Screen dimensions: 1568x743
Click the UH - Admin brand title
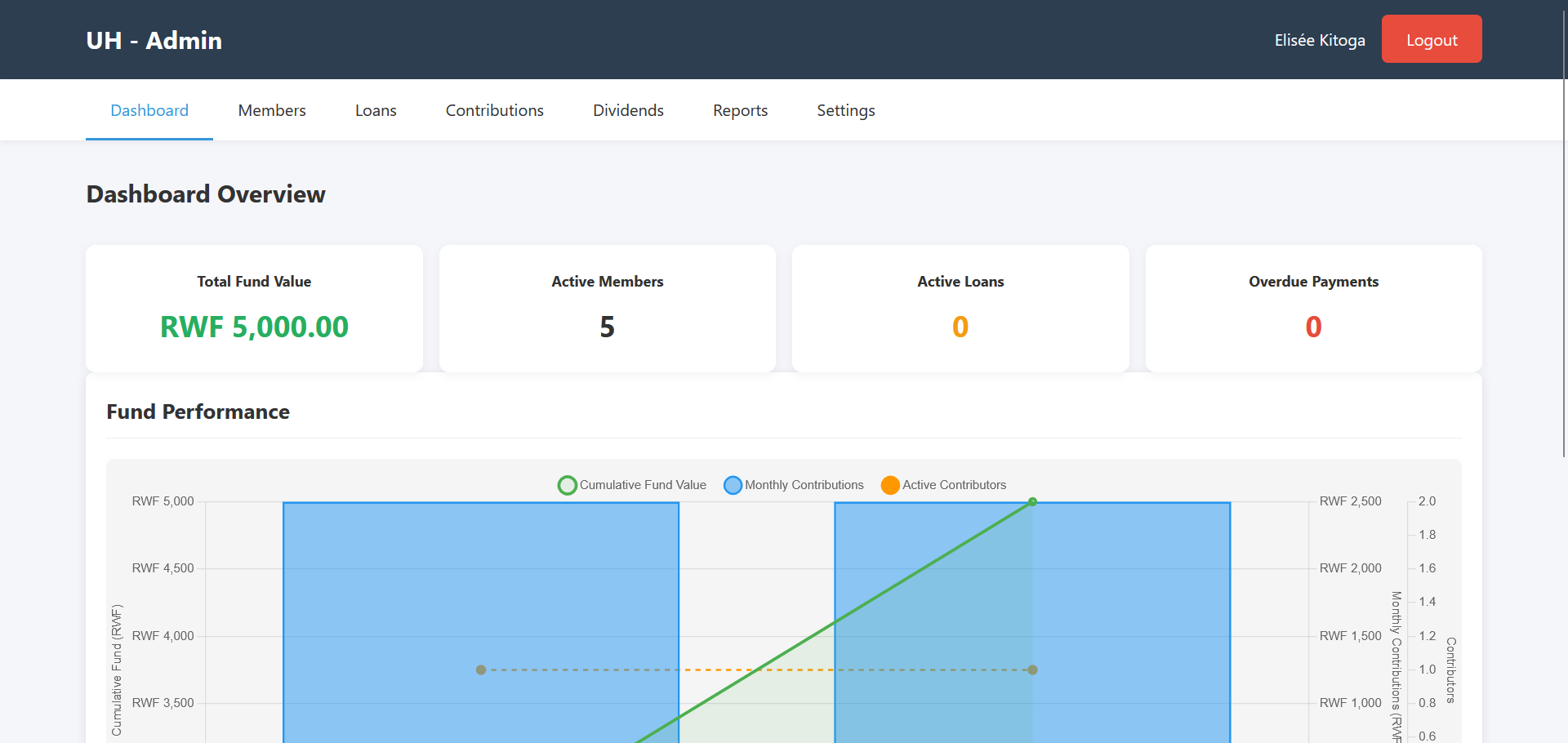click(x=154, y=39)
